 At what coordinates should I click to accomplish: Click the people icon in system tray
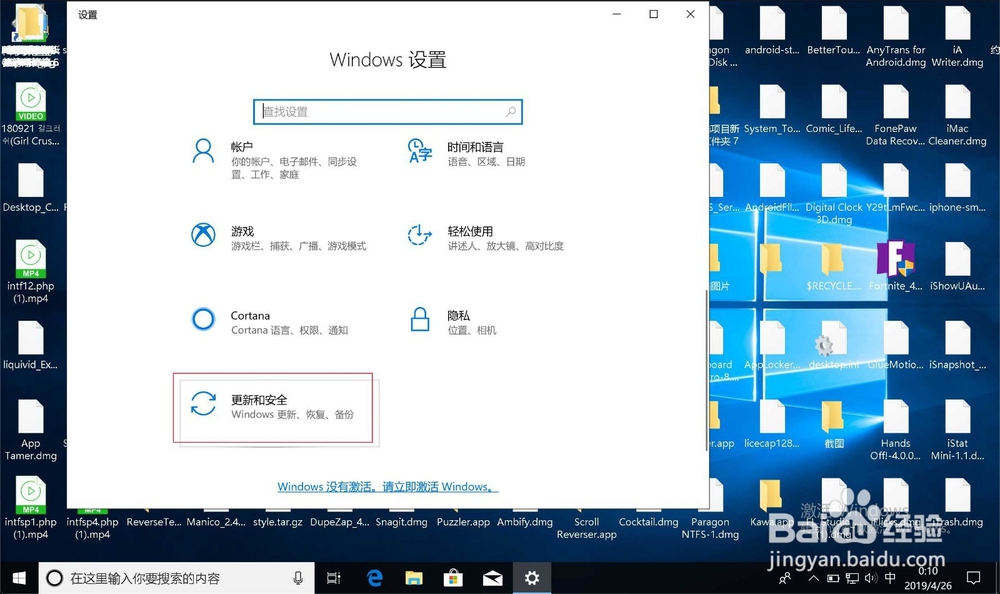click(x=785, y=578)
